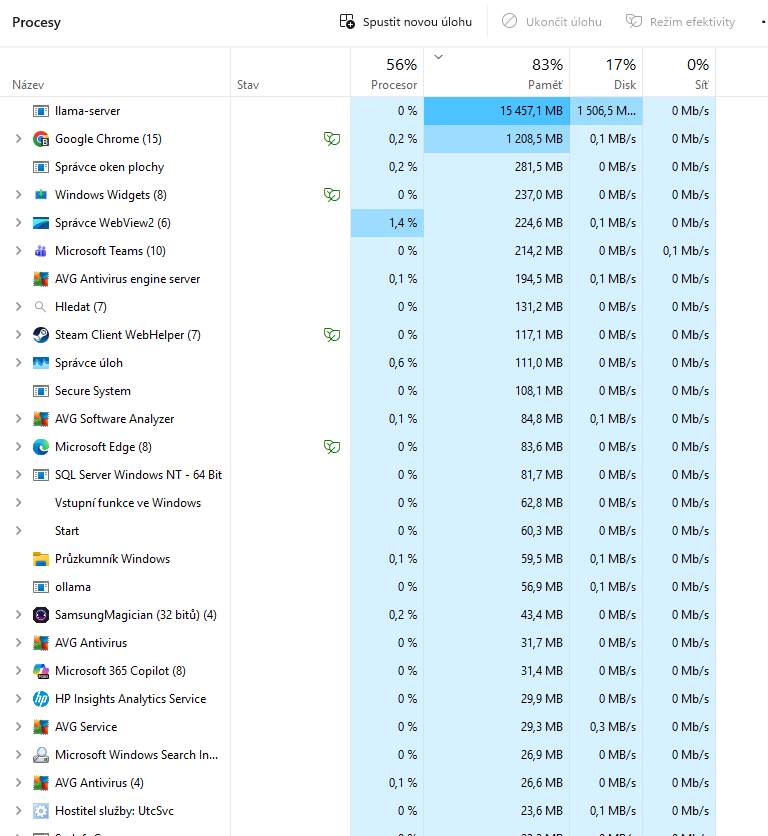
Task: Click the efficiency leaf icon for Google Chrome
Action: click(x=332, y=139)
